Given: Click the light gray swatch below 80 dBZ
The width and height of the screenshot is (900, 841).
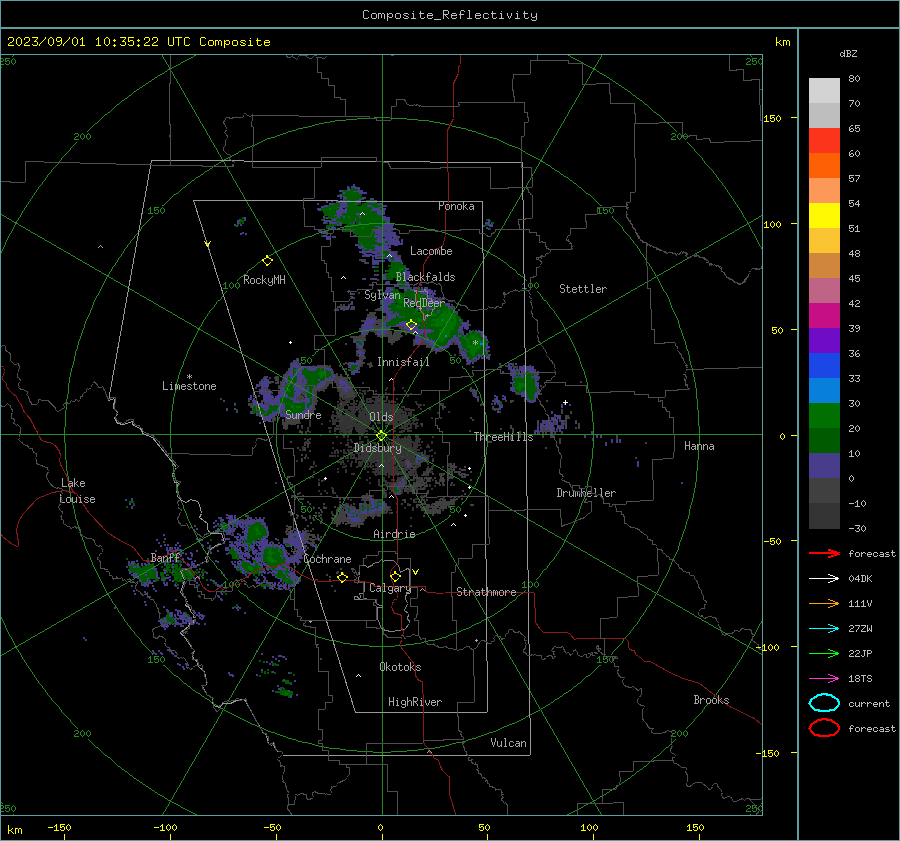Looking at the screenshot, I should click(x=824, y=91).
